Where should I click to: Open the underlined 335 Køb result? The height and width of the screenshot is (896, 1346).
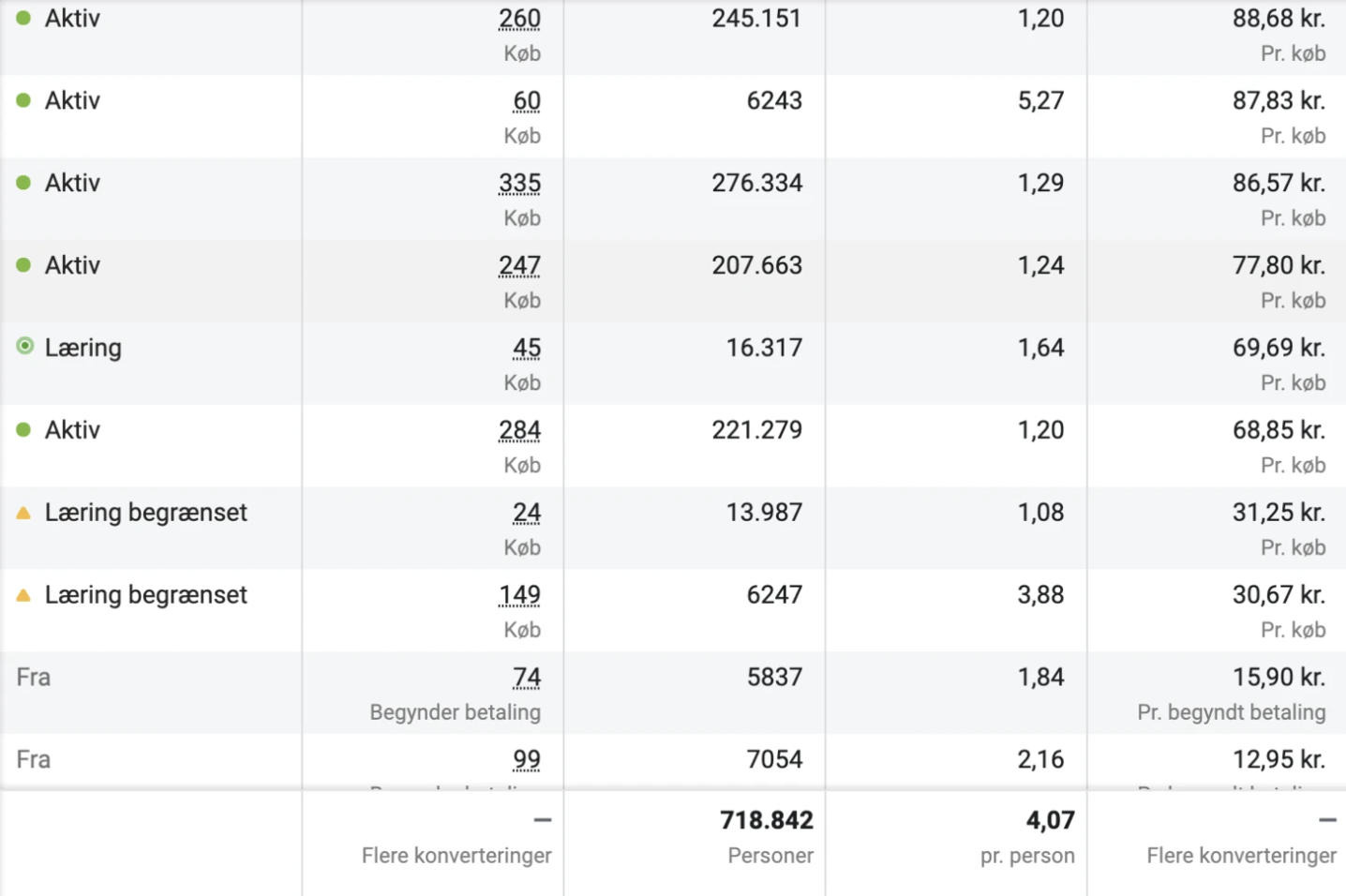click(519, 184)
